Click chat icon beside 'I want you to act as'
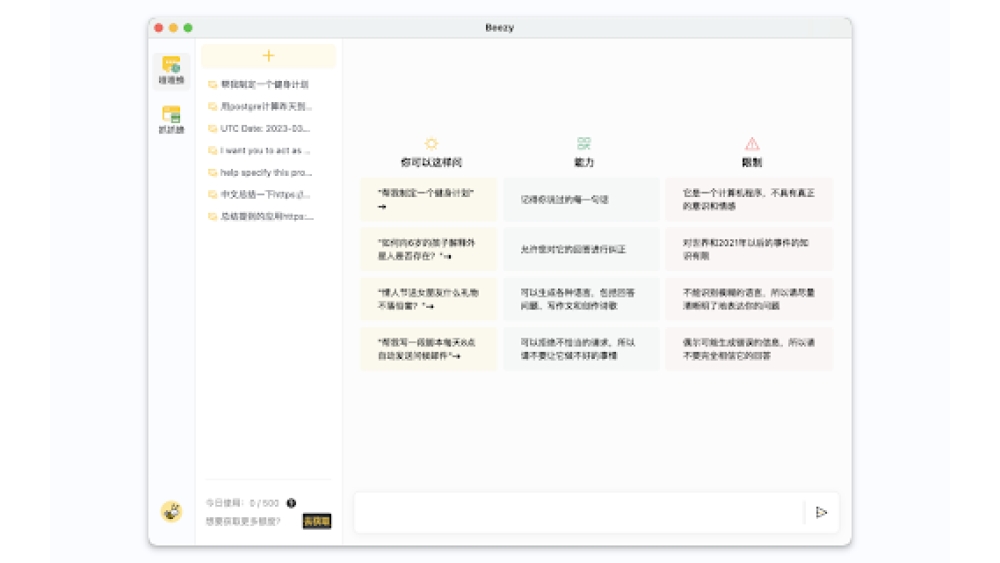The width and height of the screenshot is (1000, 563). (212, 150)
